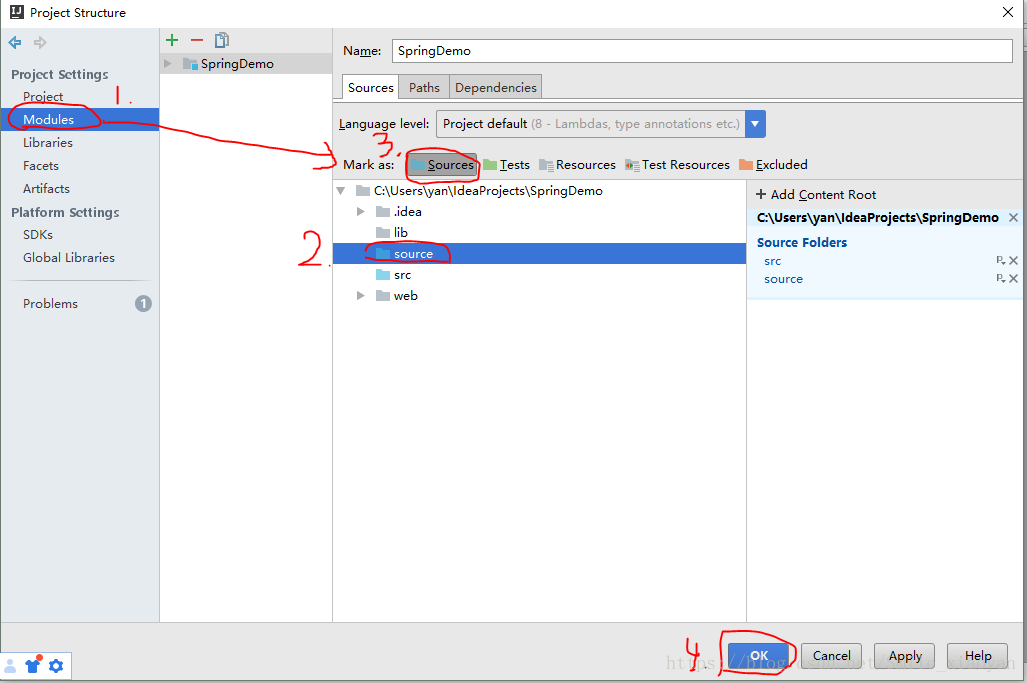1027x683 pixels.
Task: Click the OK button
Action: tap(758, 655)
